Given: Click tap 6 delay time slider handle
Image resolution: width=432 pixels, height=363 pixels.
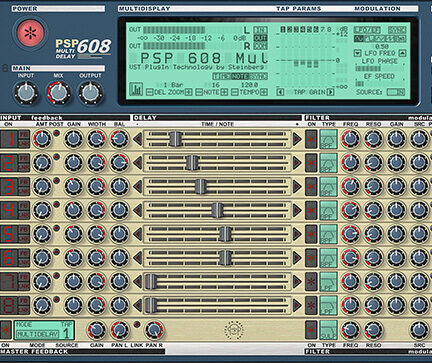Looking at the screenshot, I should tap(225, 258).
